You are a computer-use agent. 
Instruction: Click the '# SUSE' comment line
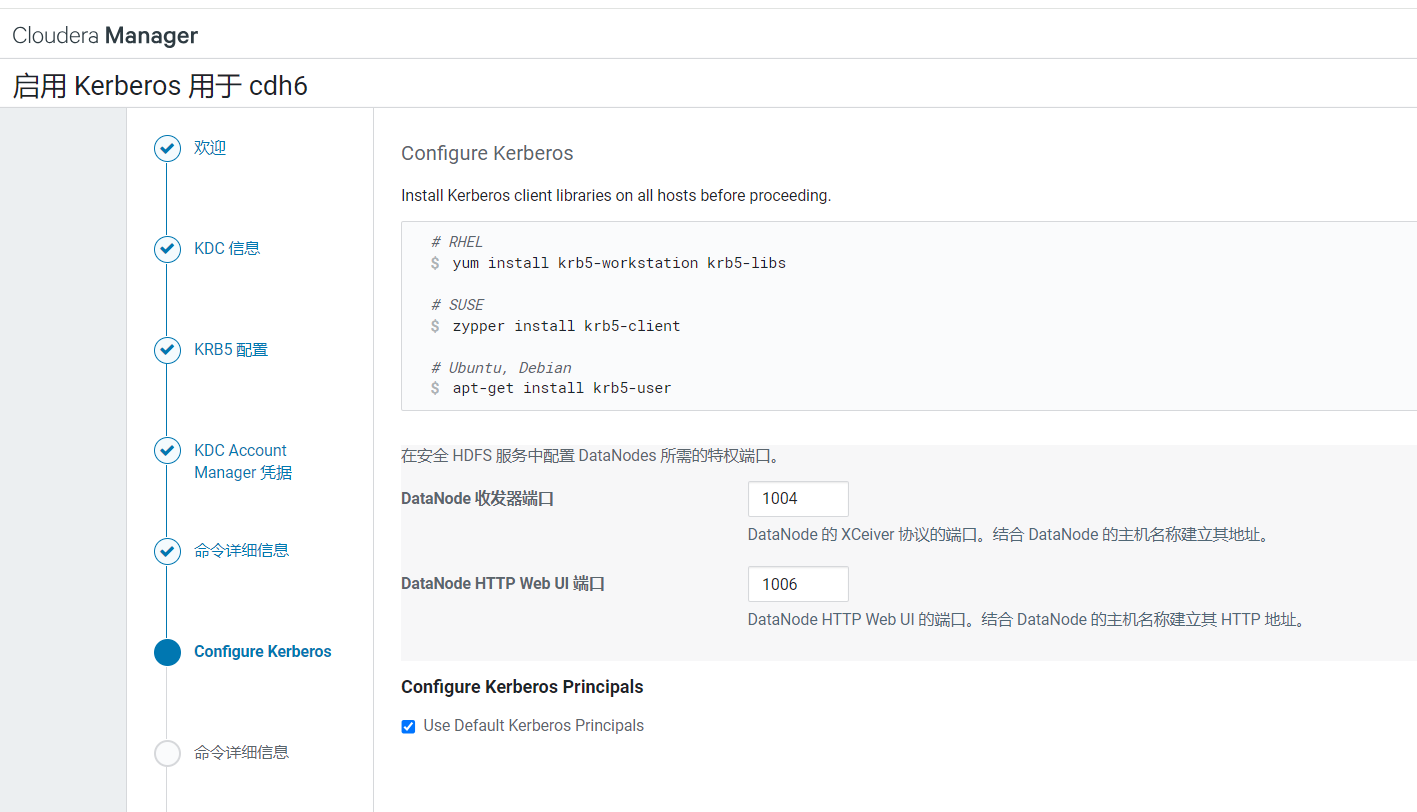[x=457, y=305]
